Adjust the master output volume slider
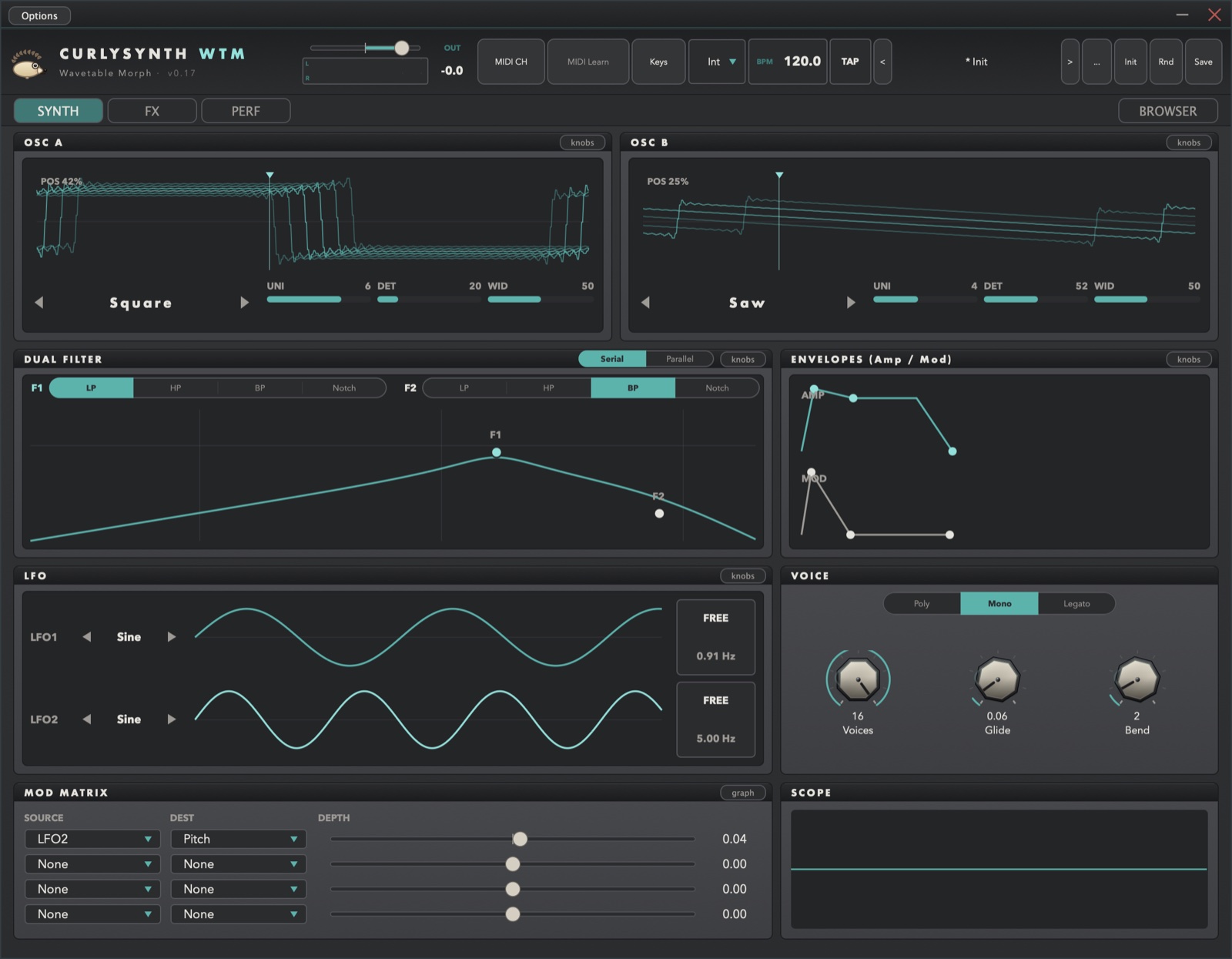 (366, 48)
